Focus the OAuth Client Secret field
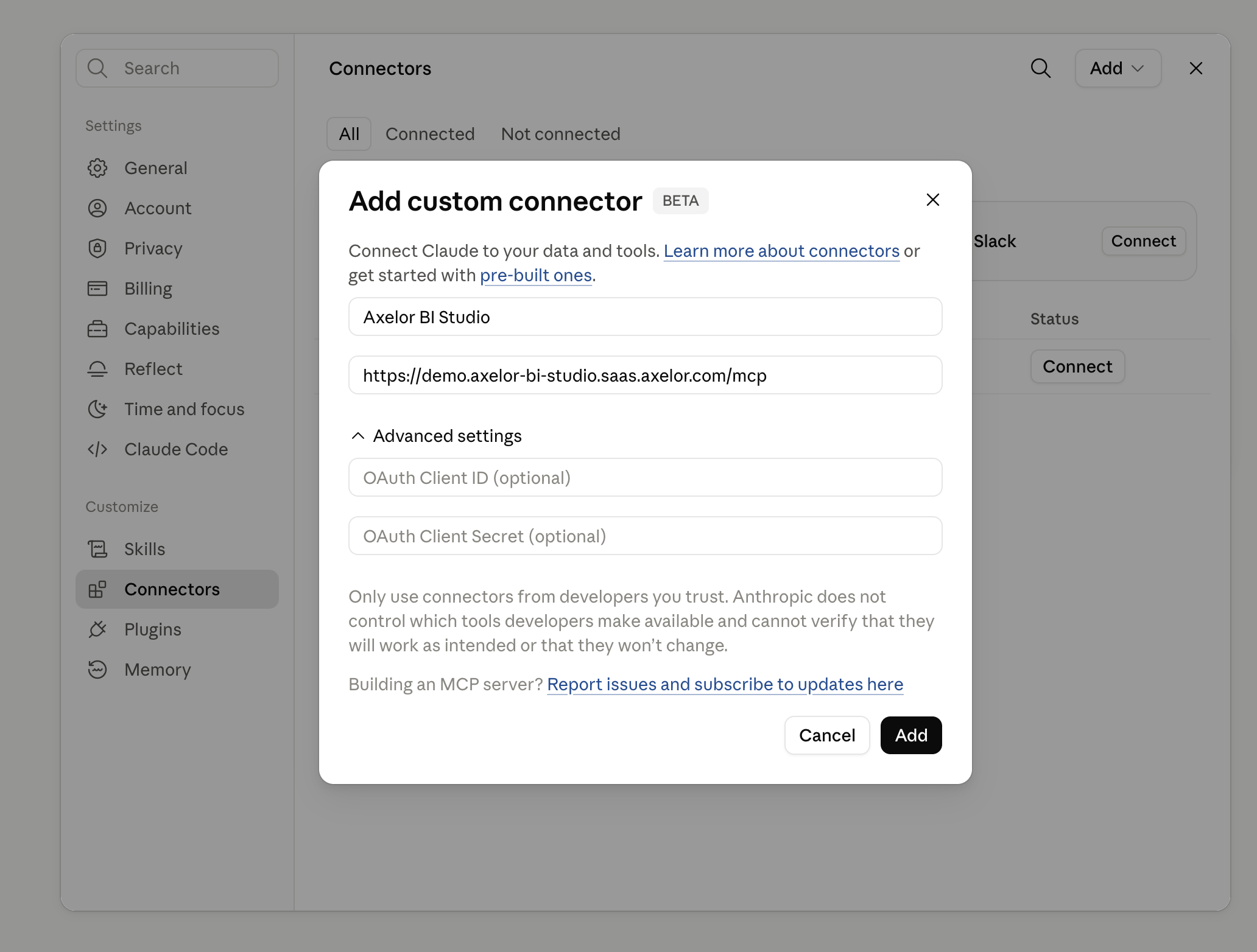 coord(646,536)
